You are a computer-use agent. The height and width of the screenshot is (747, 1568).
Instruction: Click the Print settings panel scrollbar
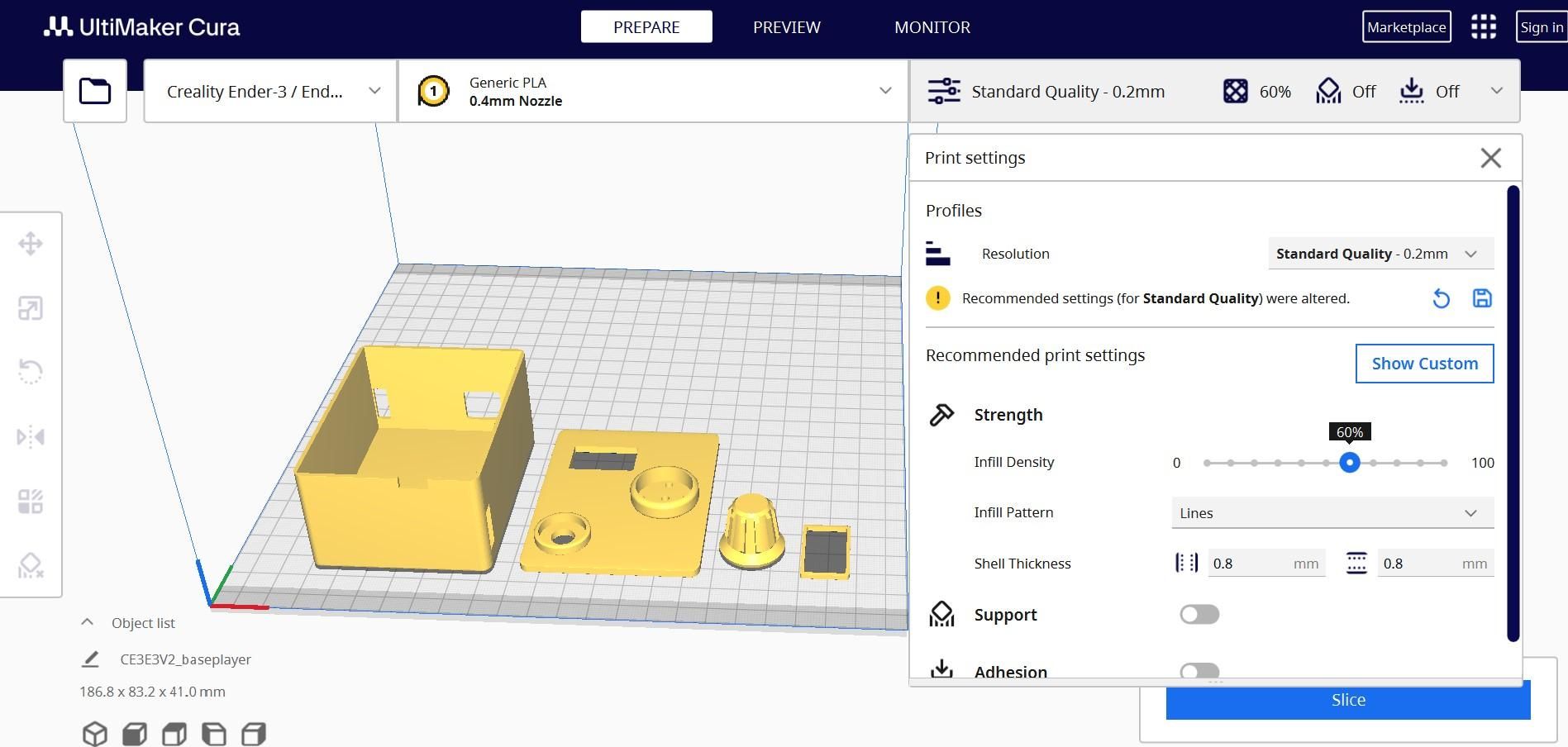coord(1513,414)
